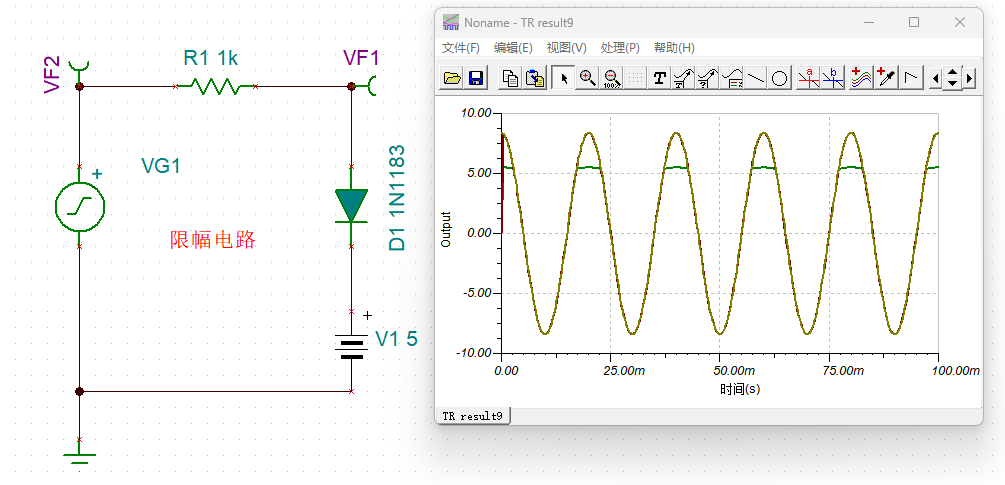Click the R1 1k resistor in schematic
The height and width of the screenshot is (485, 1005).
pos(217,87)
